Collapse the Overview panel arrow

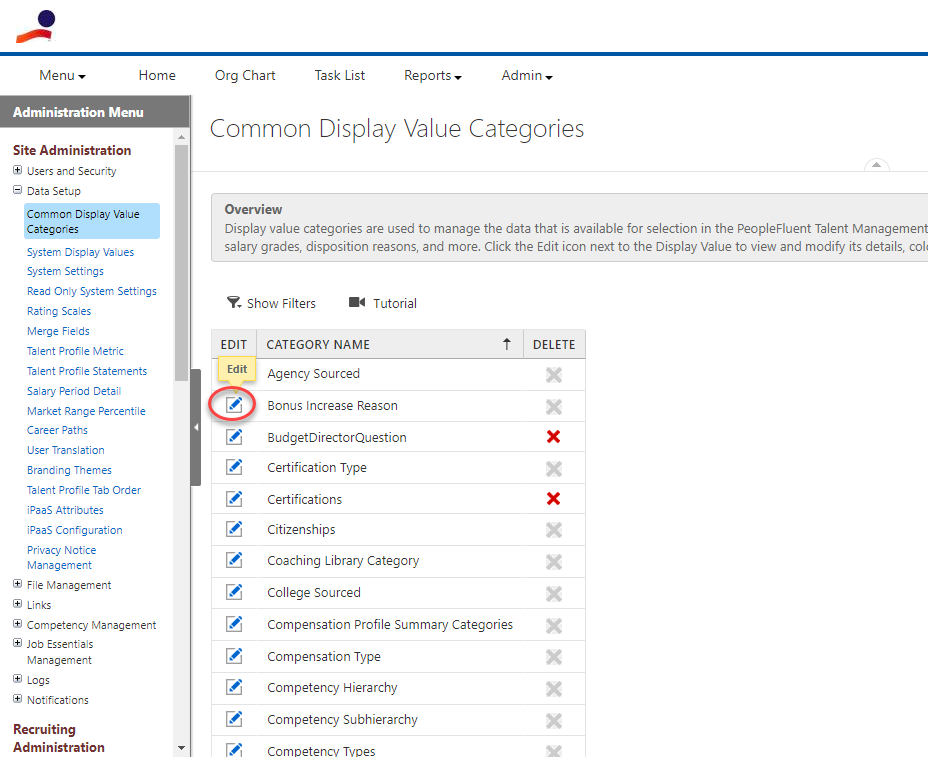(x=877, y=165)
